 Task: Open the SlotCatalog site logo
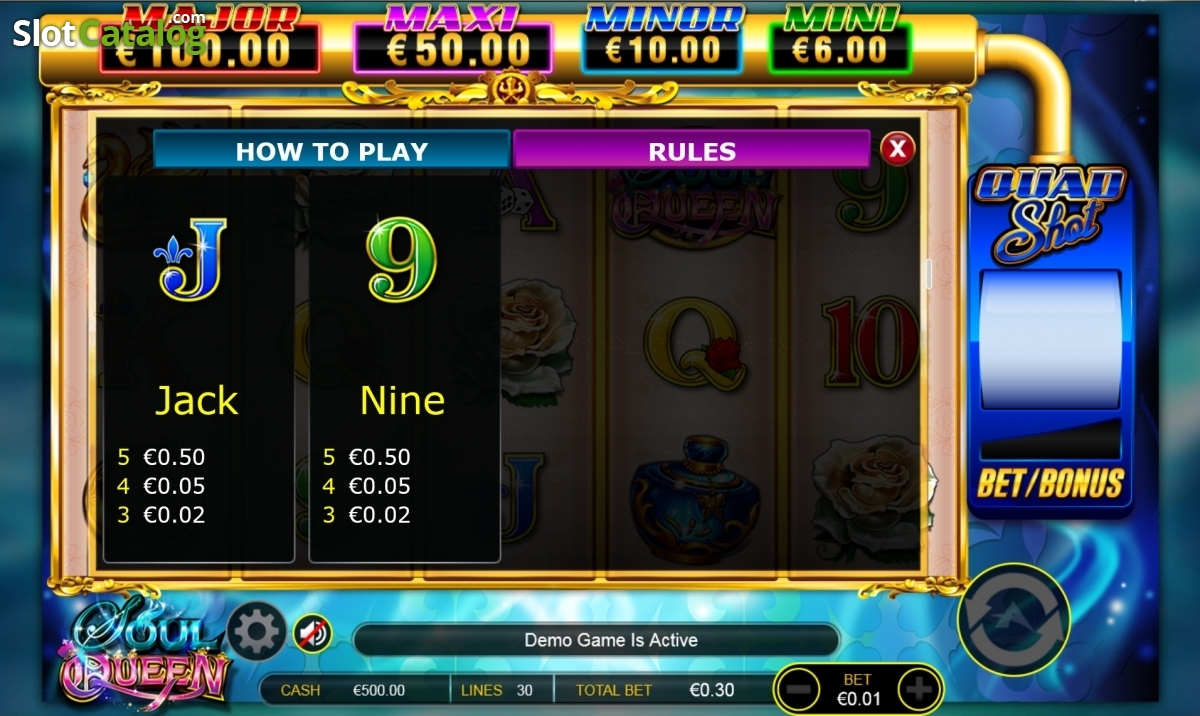109,31
